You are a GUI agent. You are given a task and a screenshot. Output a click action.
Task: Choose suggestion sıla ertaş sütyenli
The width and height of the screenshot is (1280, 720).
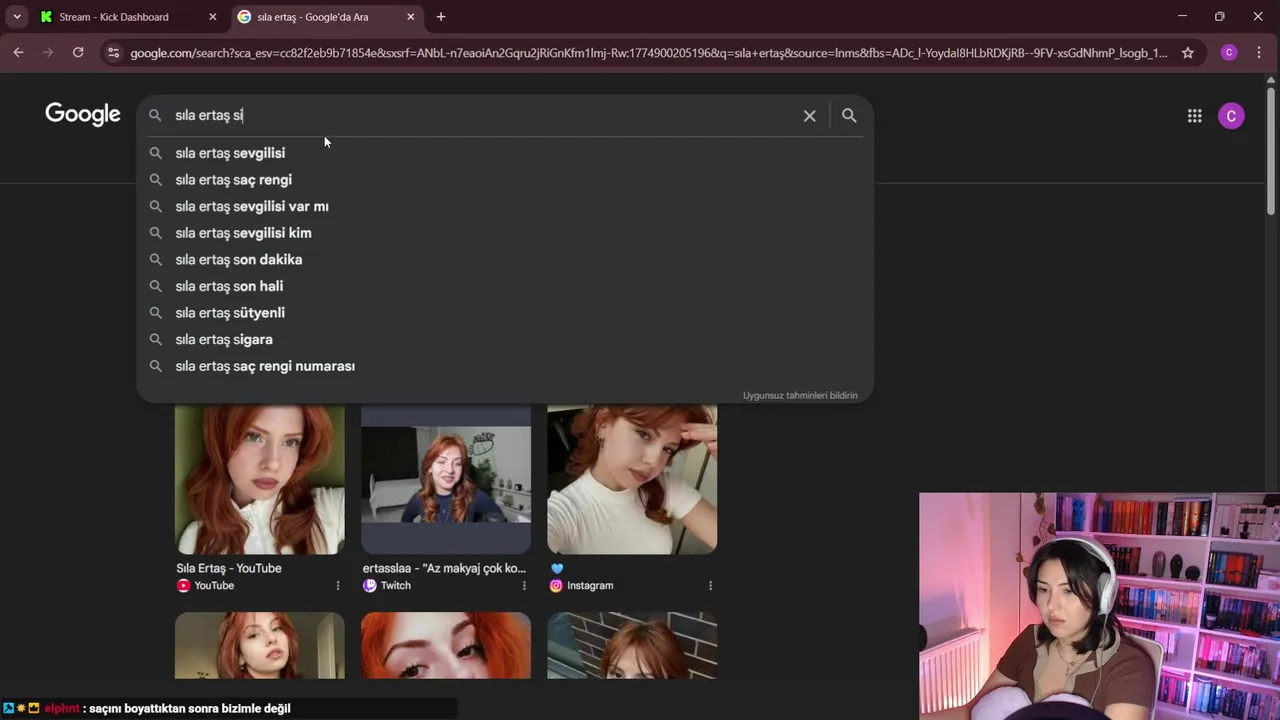(505, 313)
